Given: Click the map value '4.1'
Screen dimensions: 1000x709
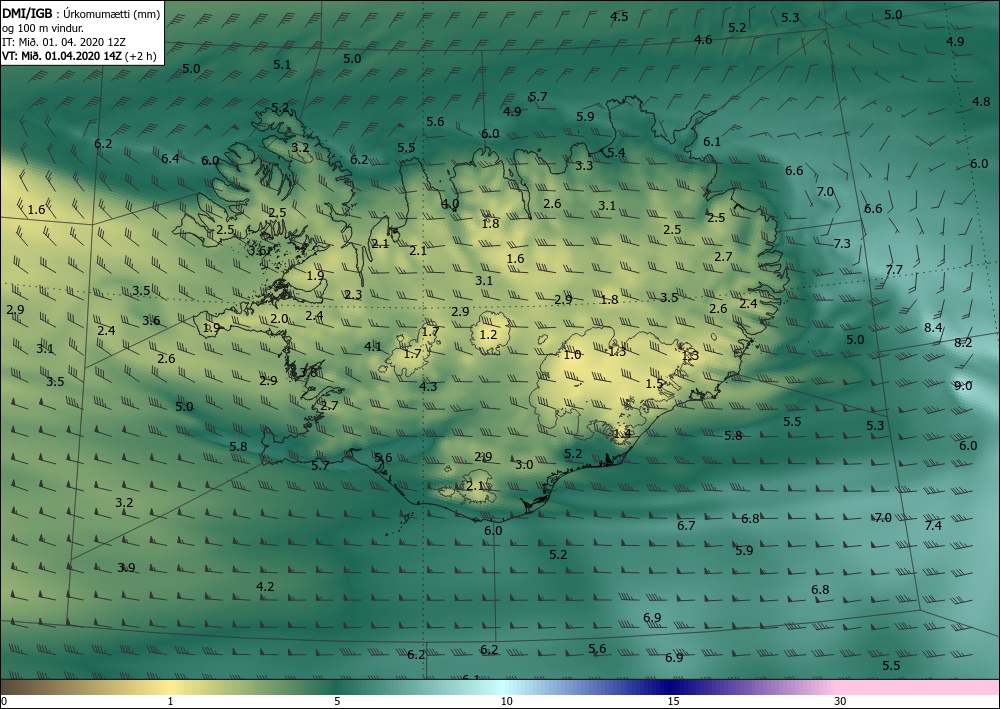Looking at the screenshot, I should [x=372, y=347].
